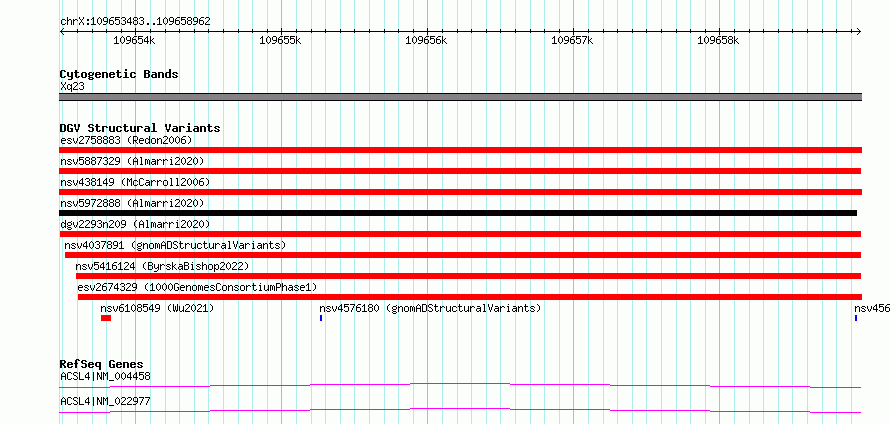
Task: Open the nsv4576180 (gnomADStructuralVariants) label
Action: (430, 308)
